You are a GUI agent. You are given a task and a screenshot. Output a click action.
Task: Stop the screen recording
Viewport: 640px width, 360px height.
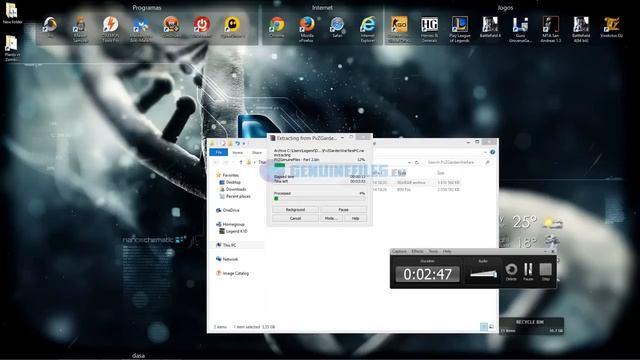546,272
